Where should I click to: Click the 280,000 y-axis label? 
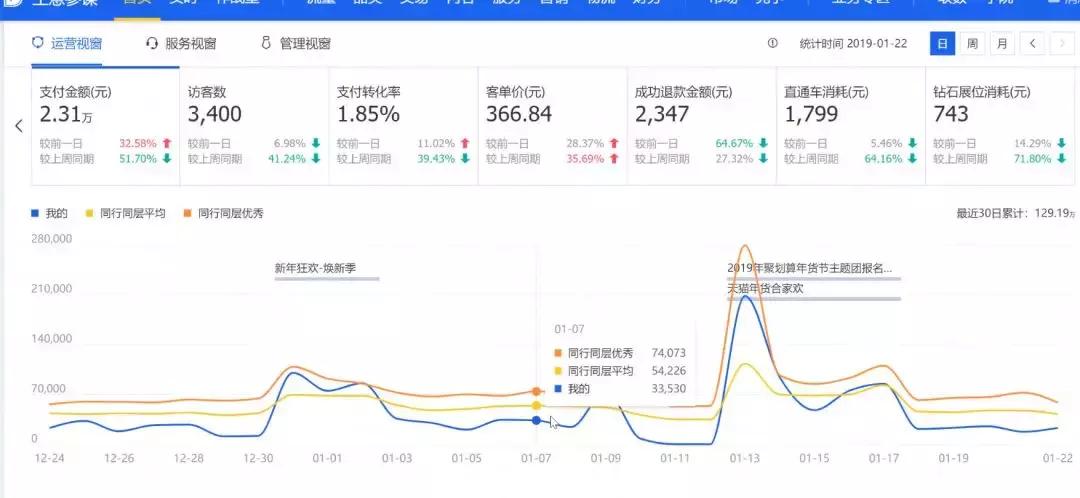coord(52,239)
